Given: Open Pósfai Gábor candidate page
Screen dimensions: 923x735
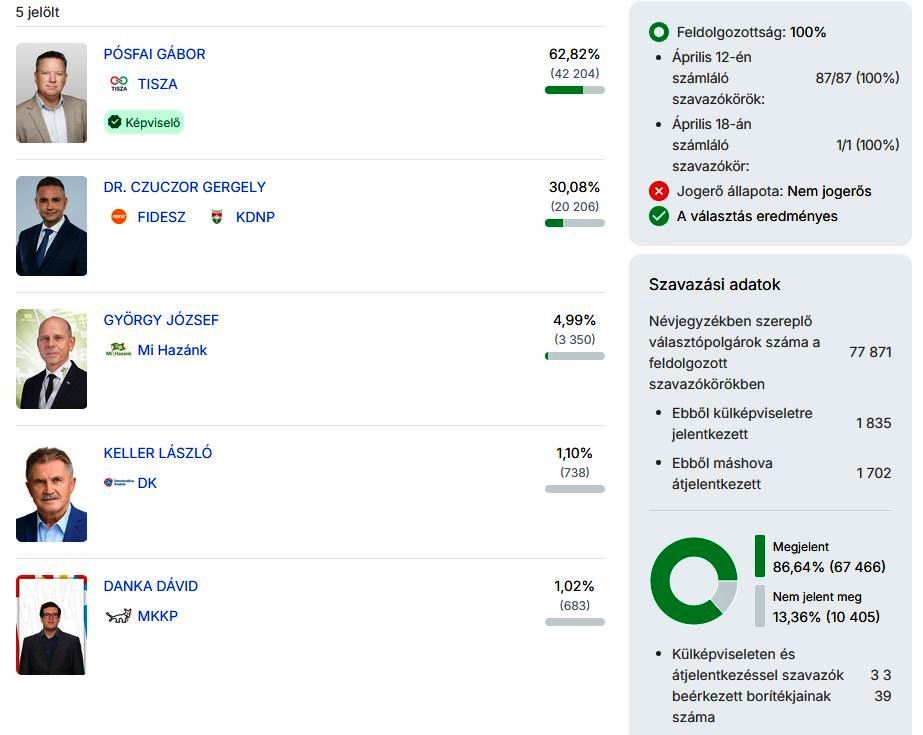Looking at the screenshot, I should (x=154, y=54).
